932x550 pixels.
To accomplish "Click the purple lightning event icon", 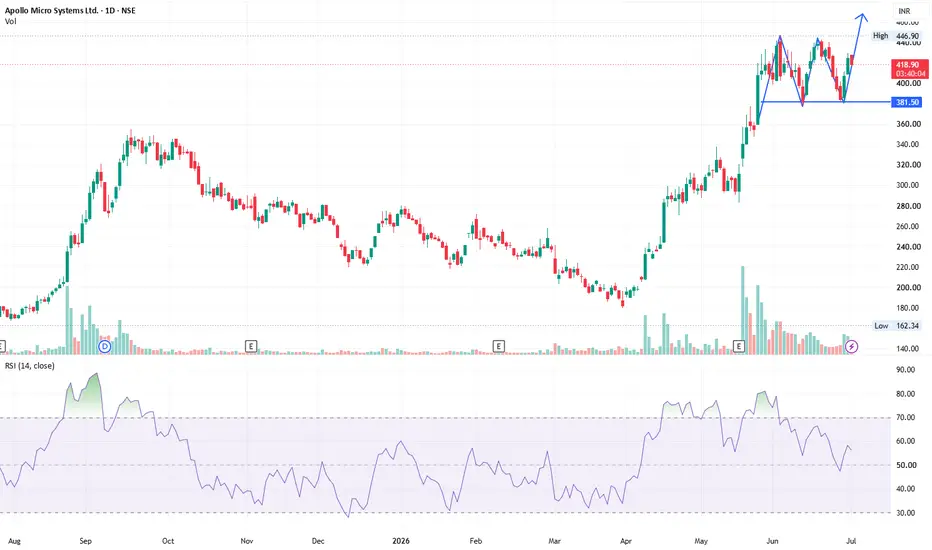I will [x=851, y=346].
